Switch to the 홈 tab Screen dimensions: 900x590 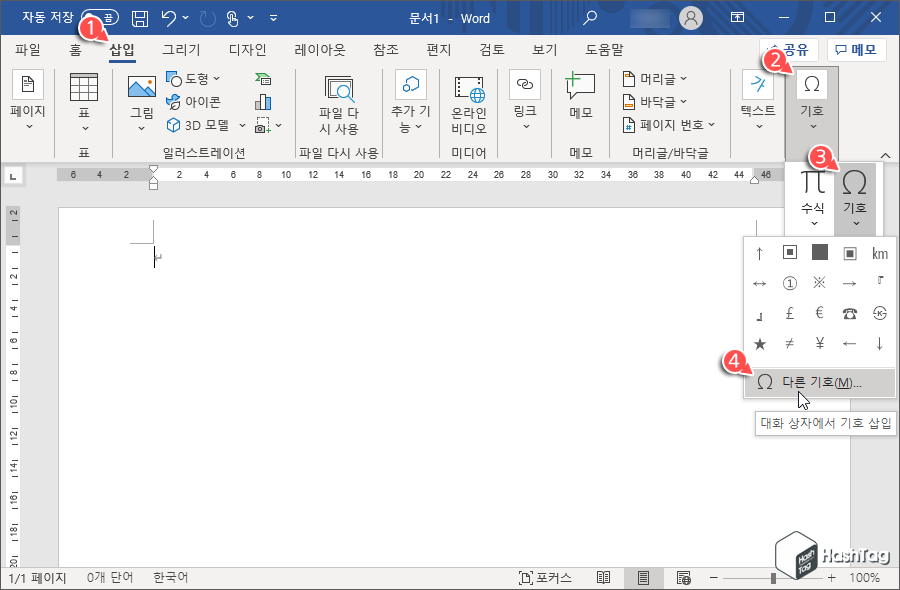[x=75, y=49]
